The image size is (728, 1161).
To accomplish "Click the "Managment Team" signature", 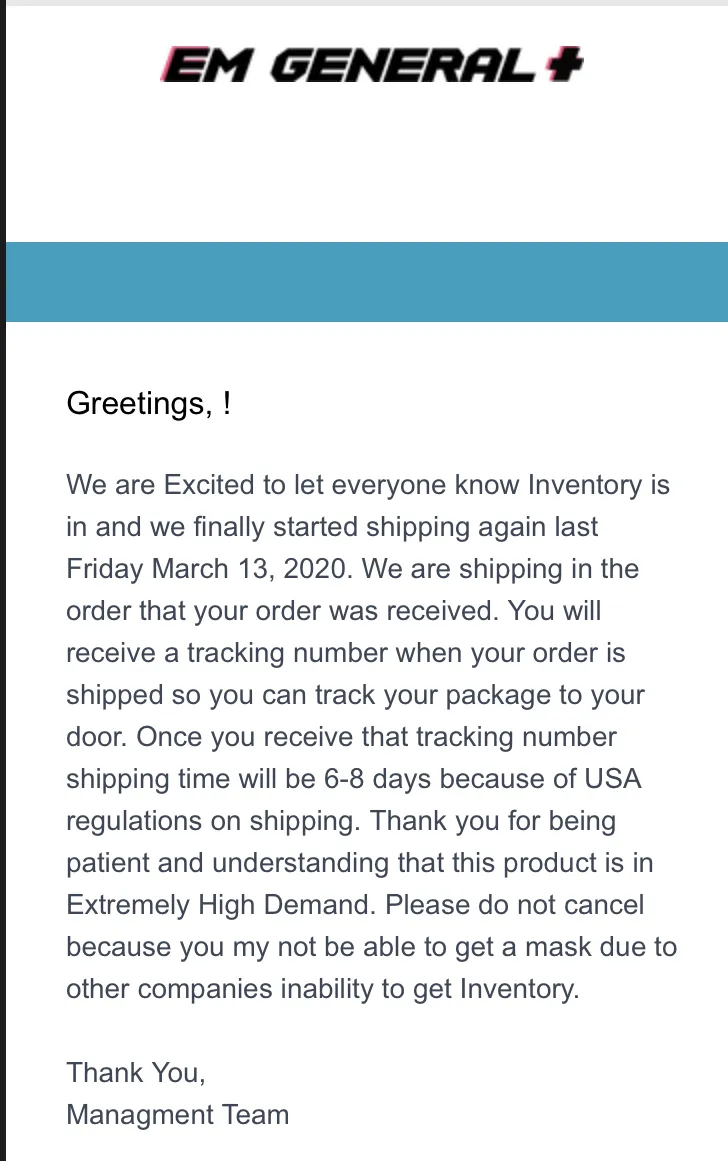I will point(178,1114).
